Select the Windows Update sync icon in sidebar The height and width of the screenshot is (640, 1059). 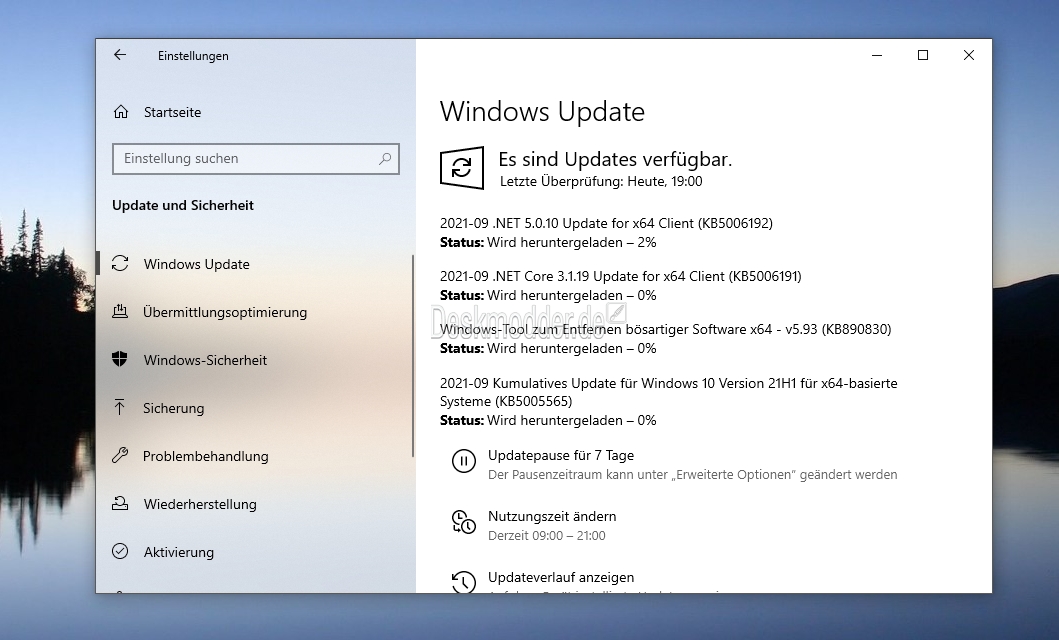pos(120,264)
